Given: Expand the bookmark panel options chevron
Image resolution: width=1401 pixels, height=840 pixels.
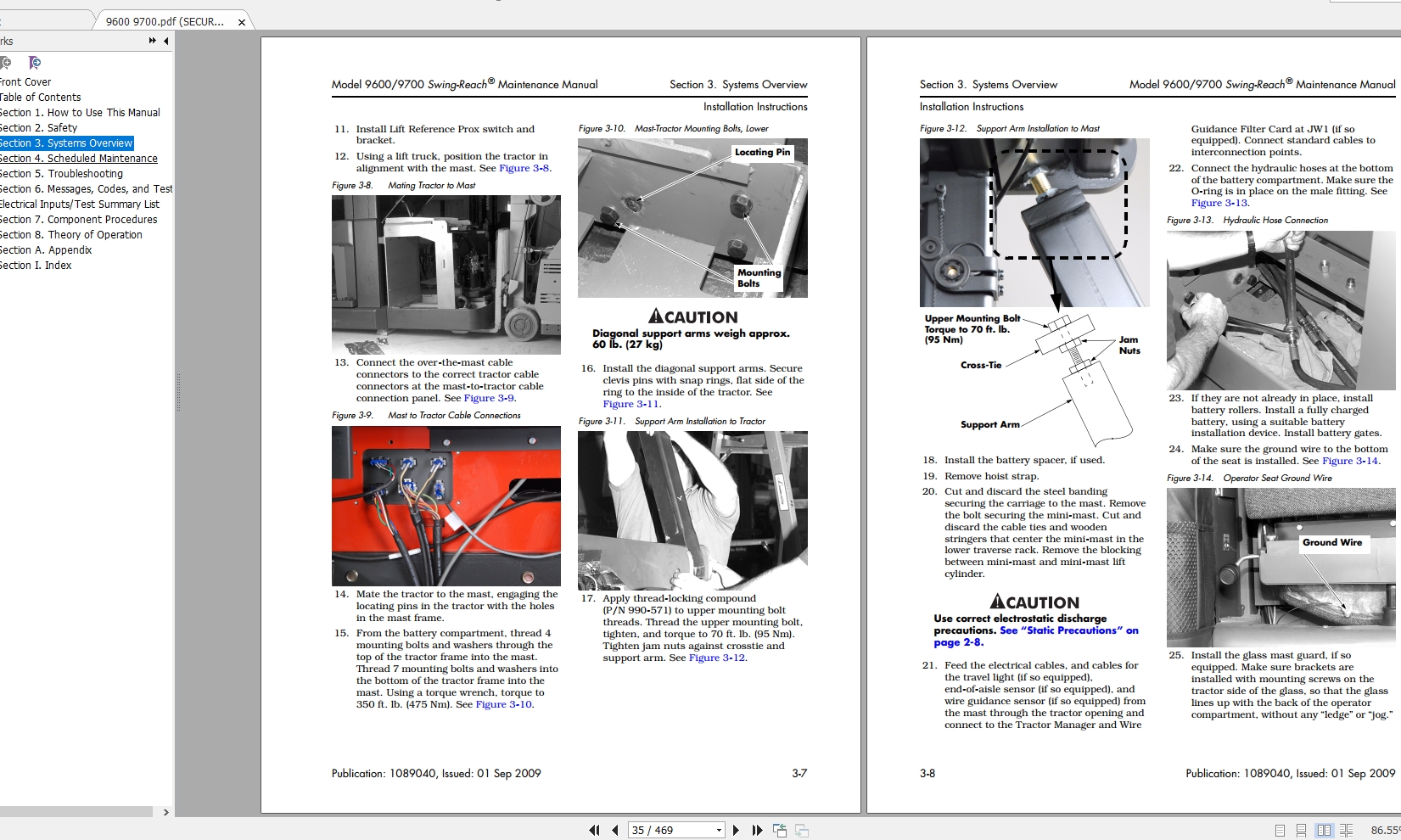Looking at the screenshot, I should [151, 41].
